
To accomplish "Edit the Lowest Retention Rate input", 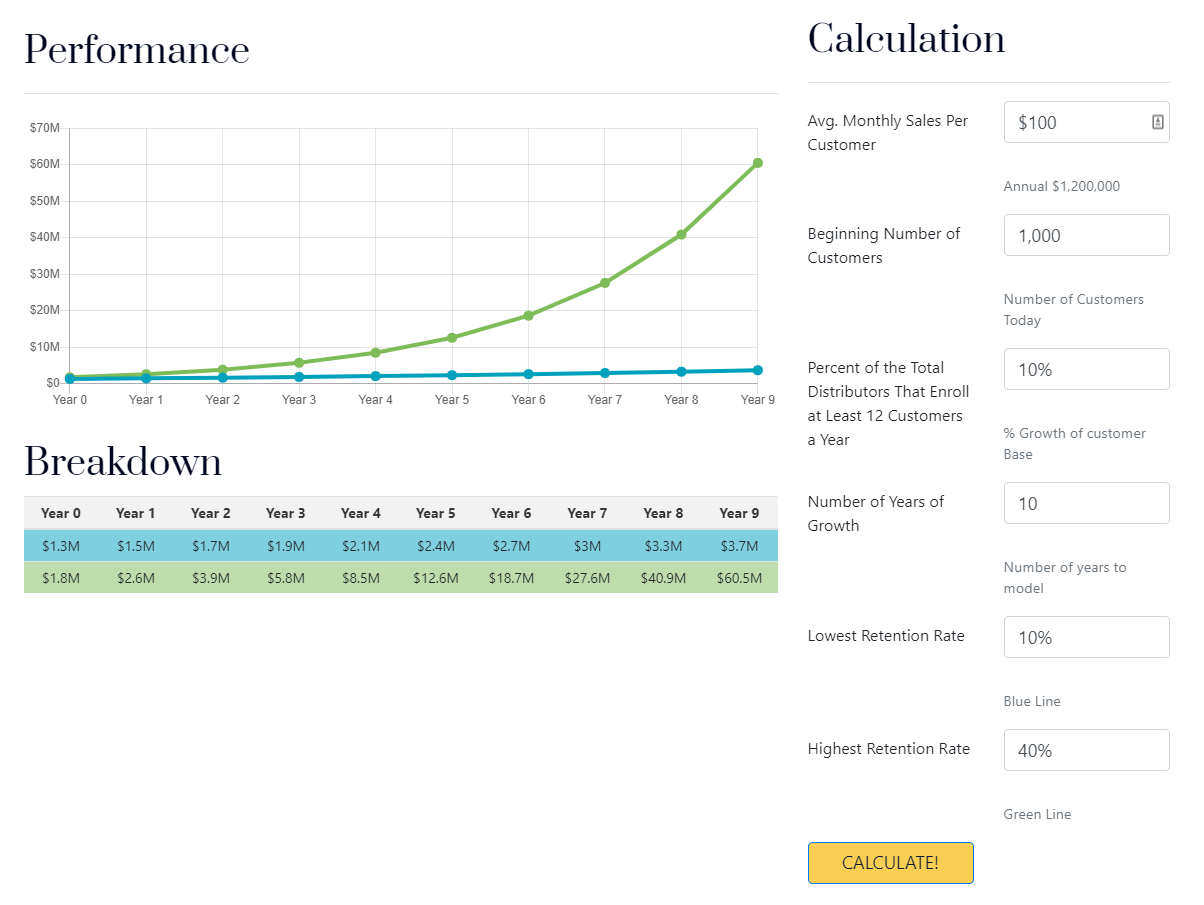I will tap(1086, 638).
